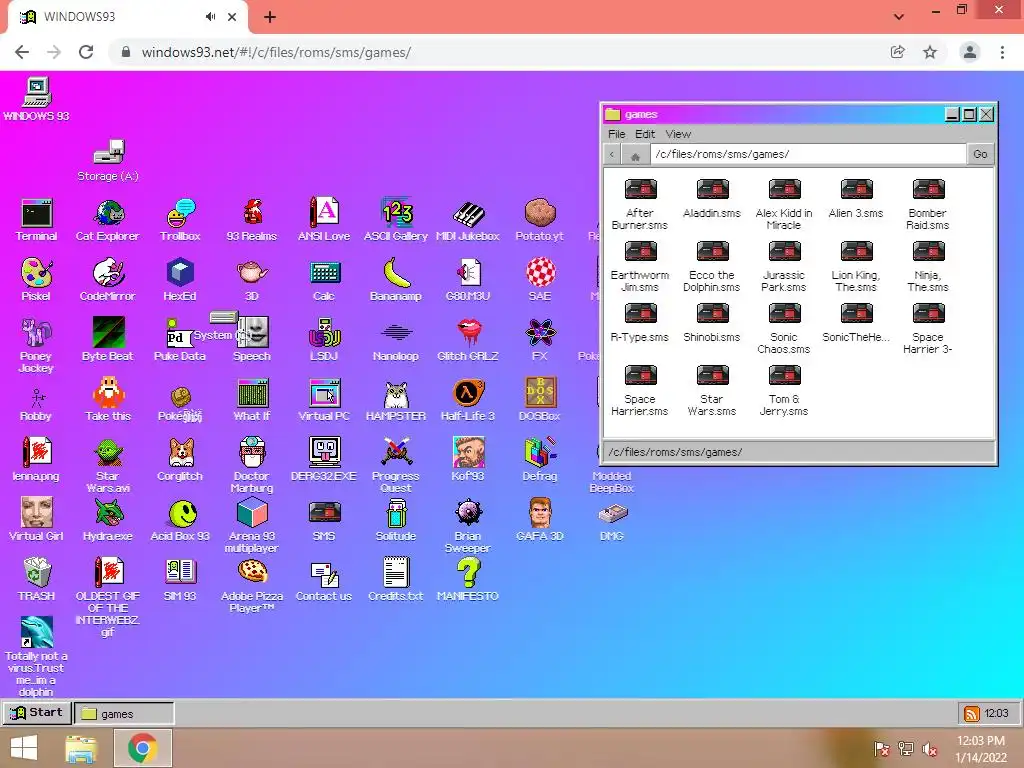The image size is (1024, 768).
Task: Open Edit menu in games window
Action: coord(645,134)
